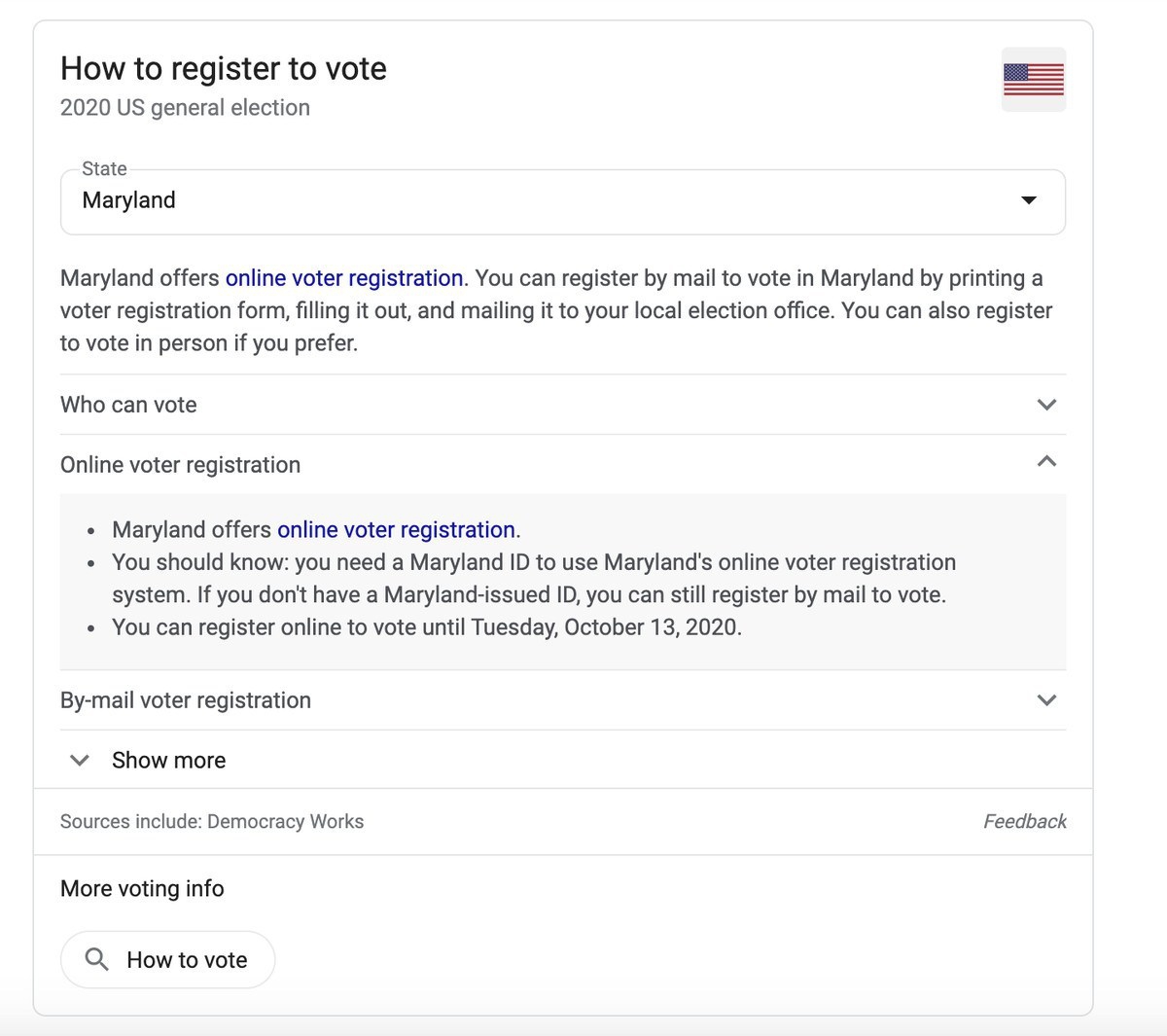Screen dimensions: 1167x1036
Task: Click the Sources include Democracy Works text
Action: (212, 822)
